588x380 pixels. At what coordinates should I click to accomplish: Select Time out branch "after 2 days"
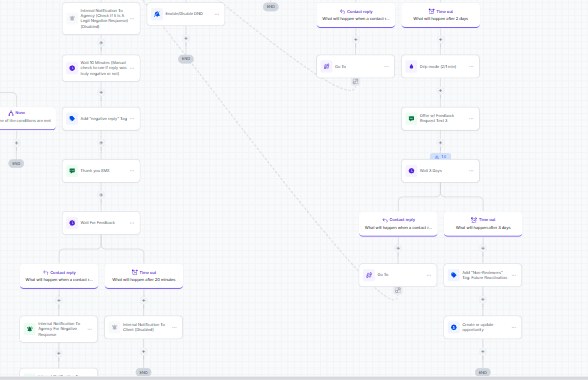pos(441,15)
